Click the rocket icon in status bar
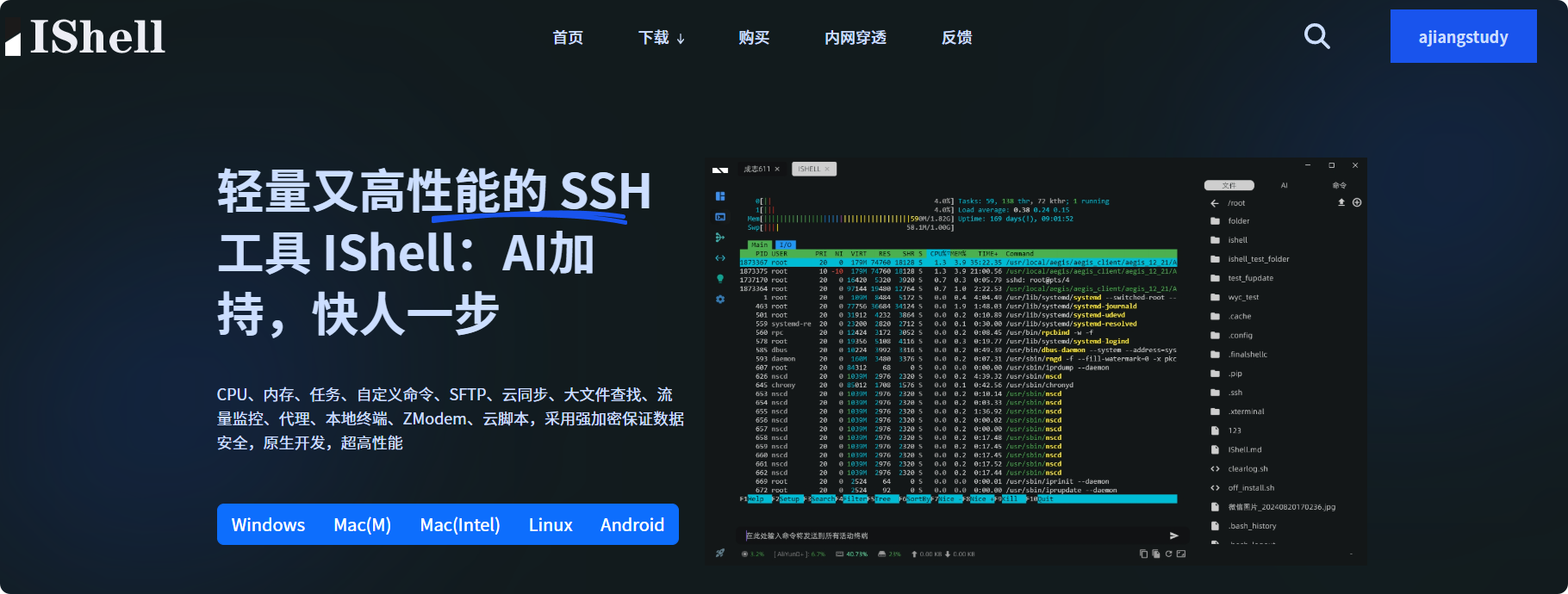Viewport: 1568px width, 594px height. pyautogui.click(x=720, y=554)
